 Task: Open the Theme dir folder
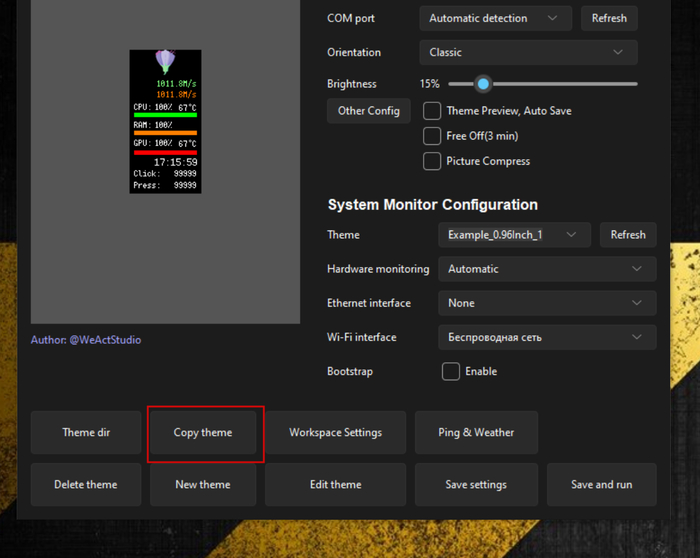point(86,433)
